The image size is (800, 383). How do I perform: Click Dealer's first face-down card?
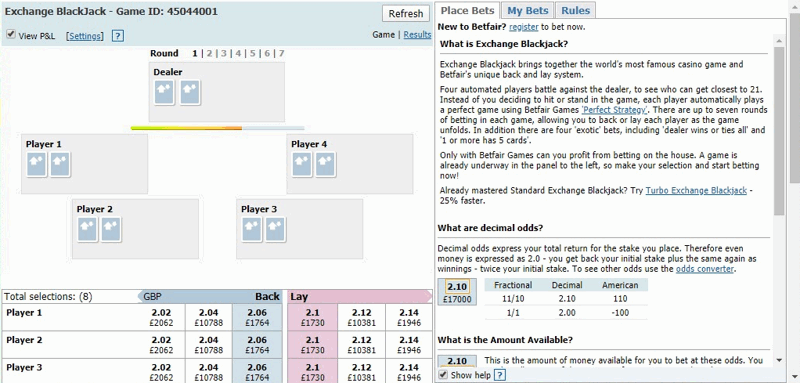[x=164, y=92]
